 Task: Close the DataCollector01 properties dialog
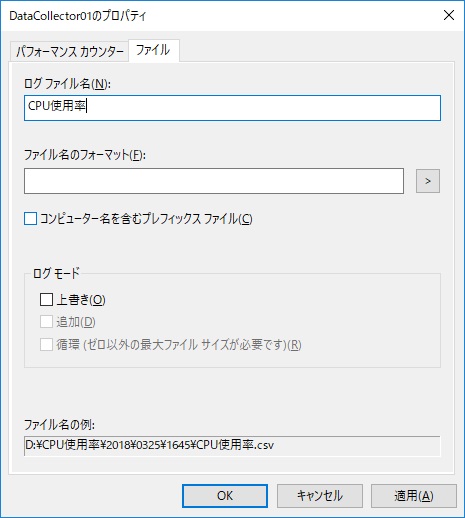pyautogui.click(x=449, y=15)
